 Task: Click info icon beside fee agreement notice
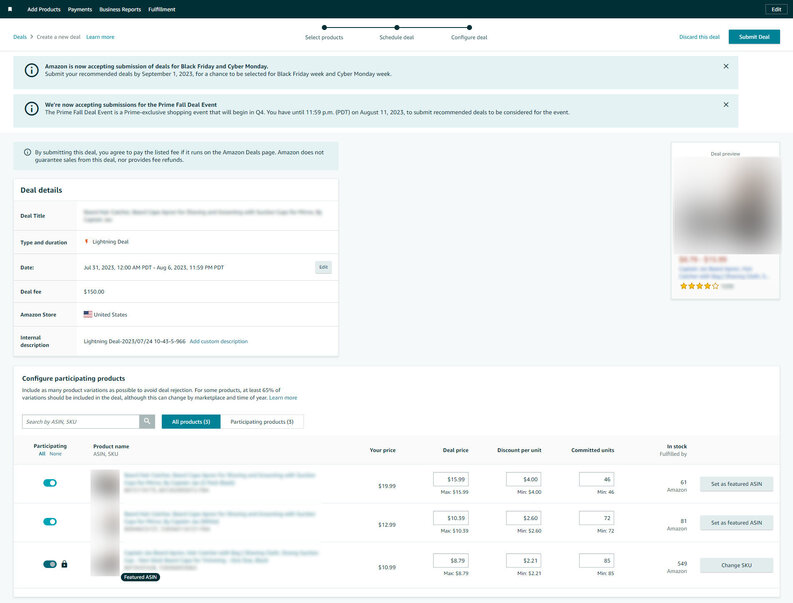point(27,152)
